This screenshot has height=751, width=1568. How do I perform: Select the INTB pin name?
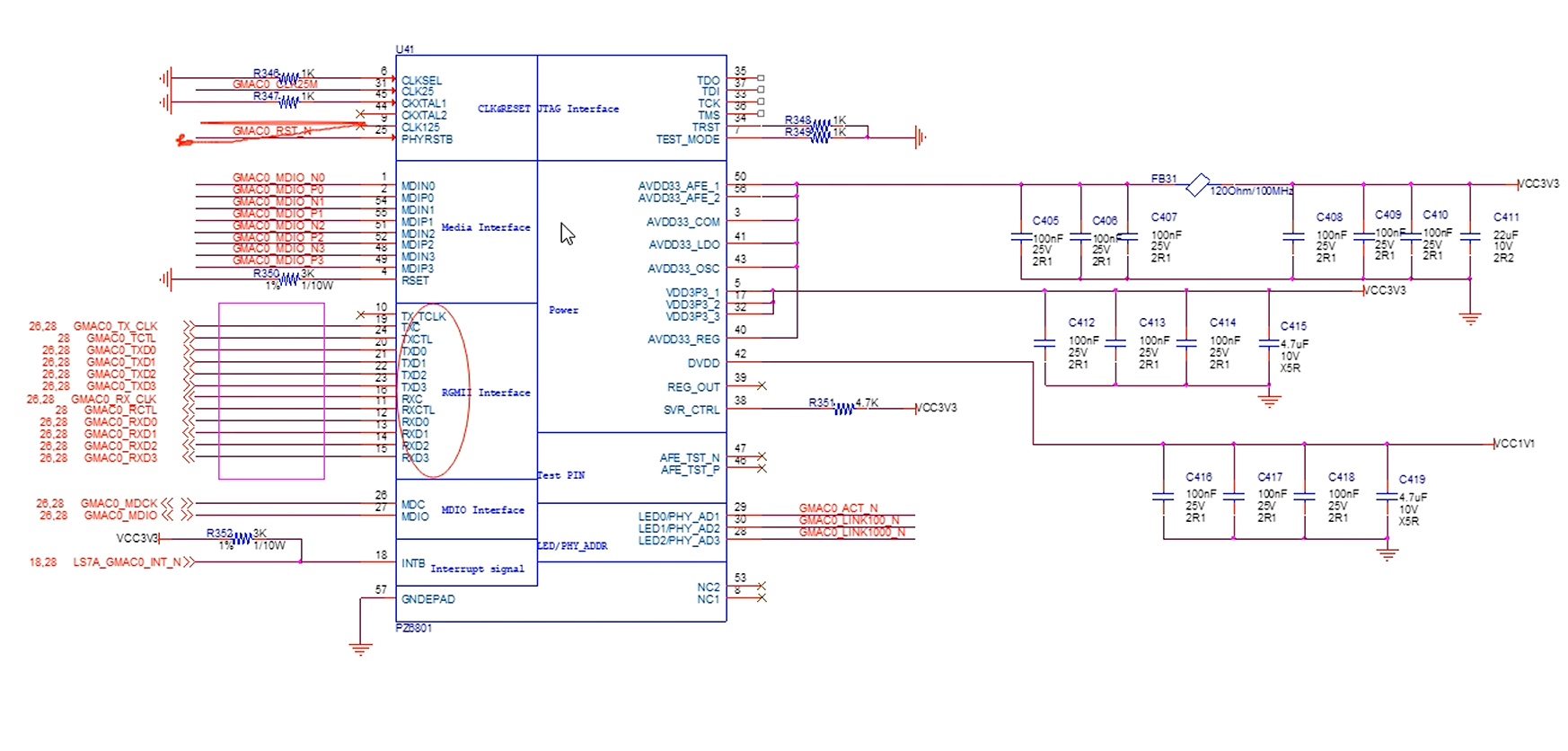[413, 563]
